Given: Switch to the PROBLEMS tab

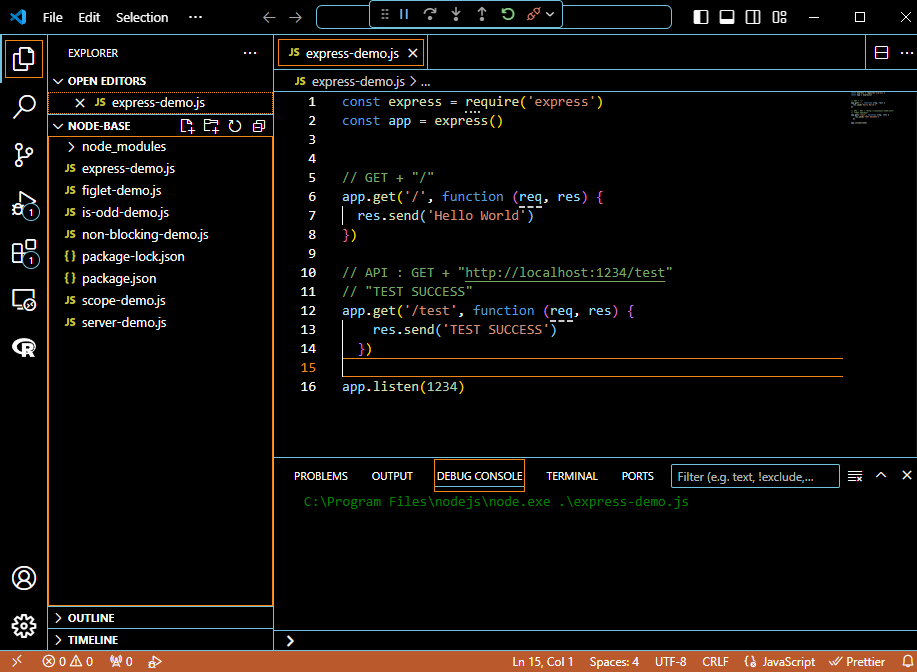Looking at the screenshot, I should (320, 476).
